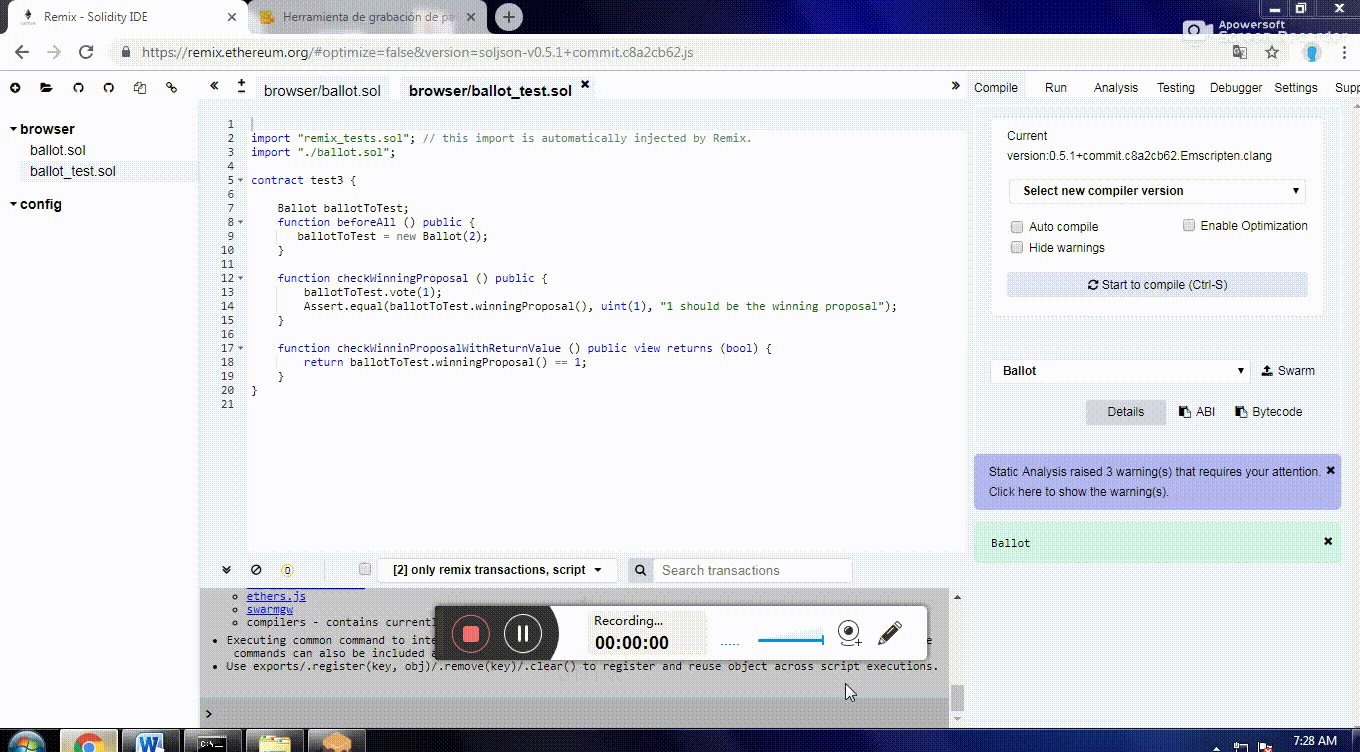
Task: Open the Debugger tab
Action: (x=1236, y=88)
